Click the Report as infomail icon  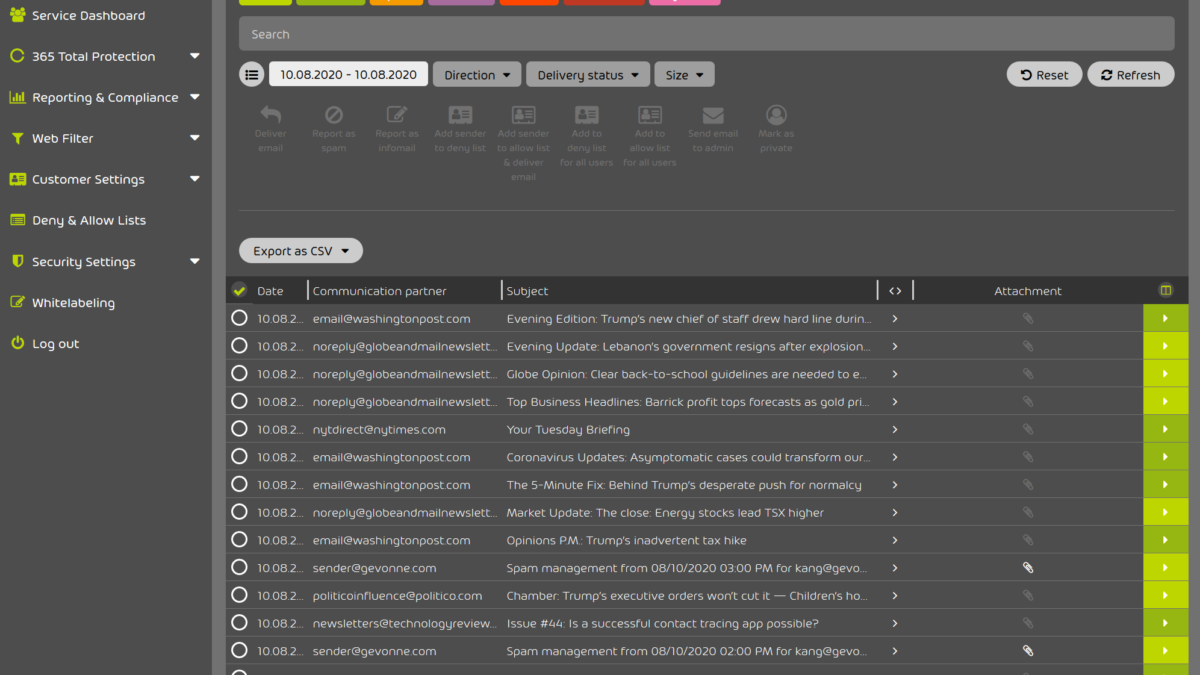pyautogui.click(x=397, y=116)
